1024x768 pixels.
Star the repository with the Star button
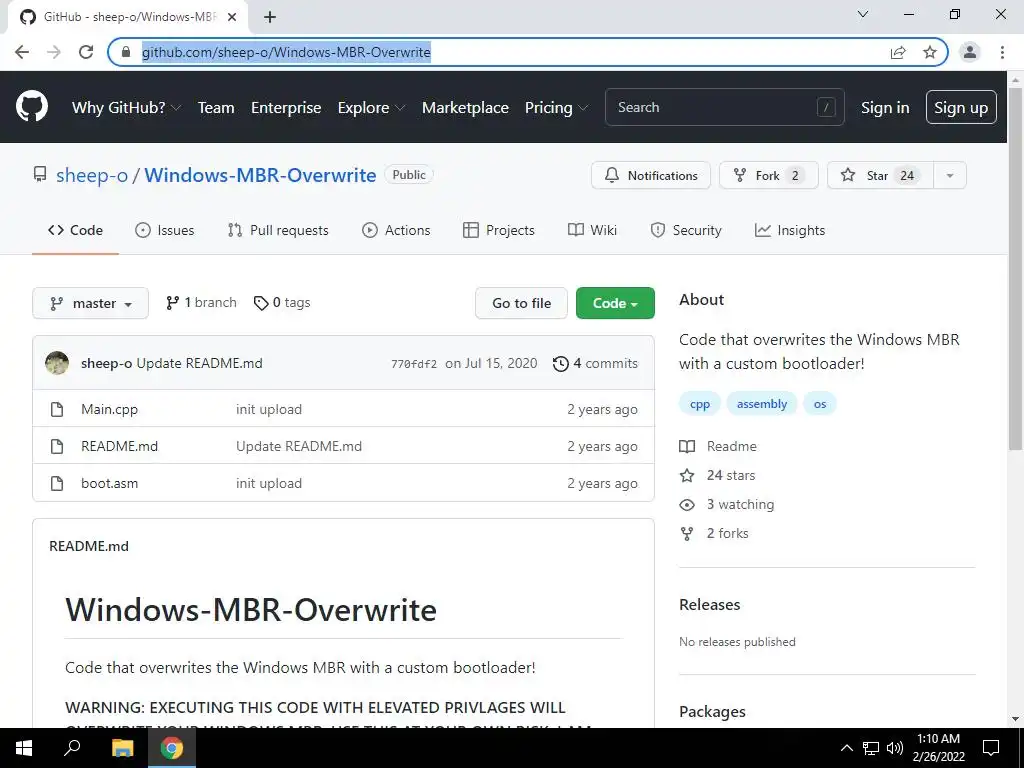[x=880, y=175]
